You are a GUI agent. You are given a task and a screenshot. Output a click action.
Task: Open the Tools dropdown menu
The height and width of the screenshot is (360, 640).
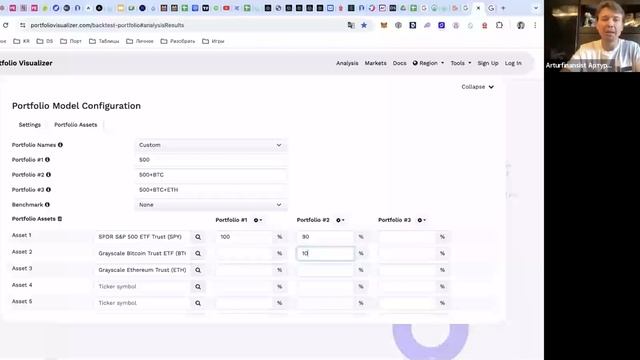(461, 63)
